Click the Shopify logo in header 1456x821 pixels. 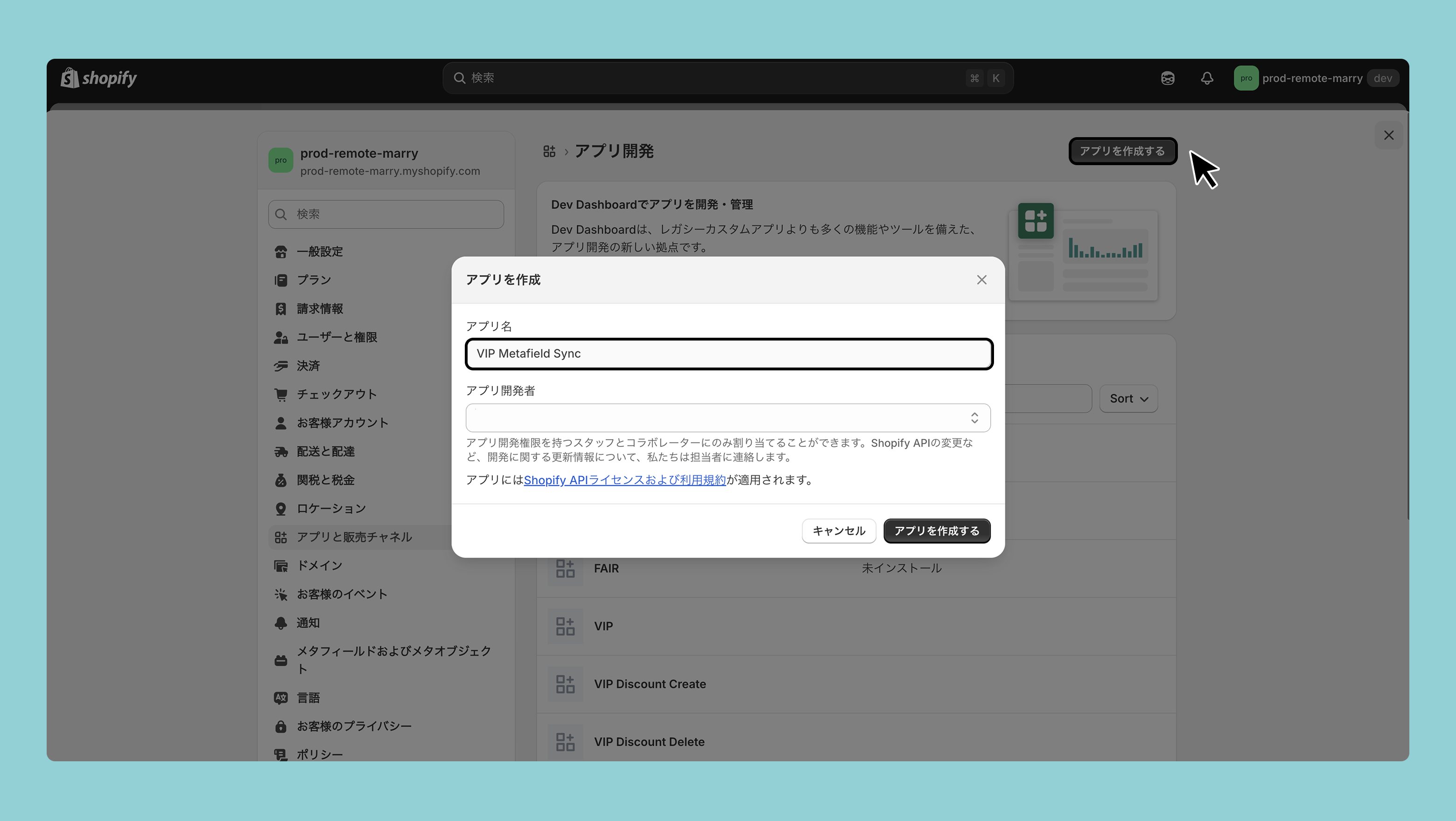99,78
